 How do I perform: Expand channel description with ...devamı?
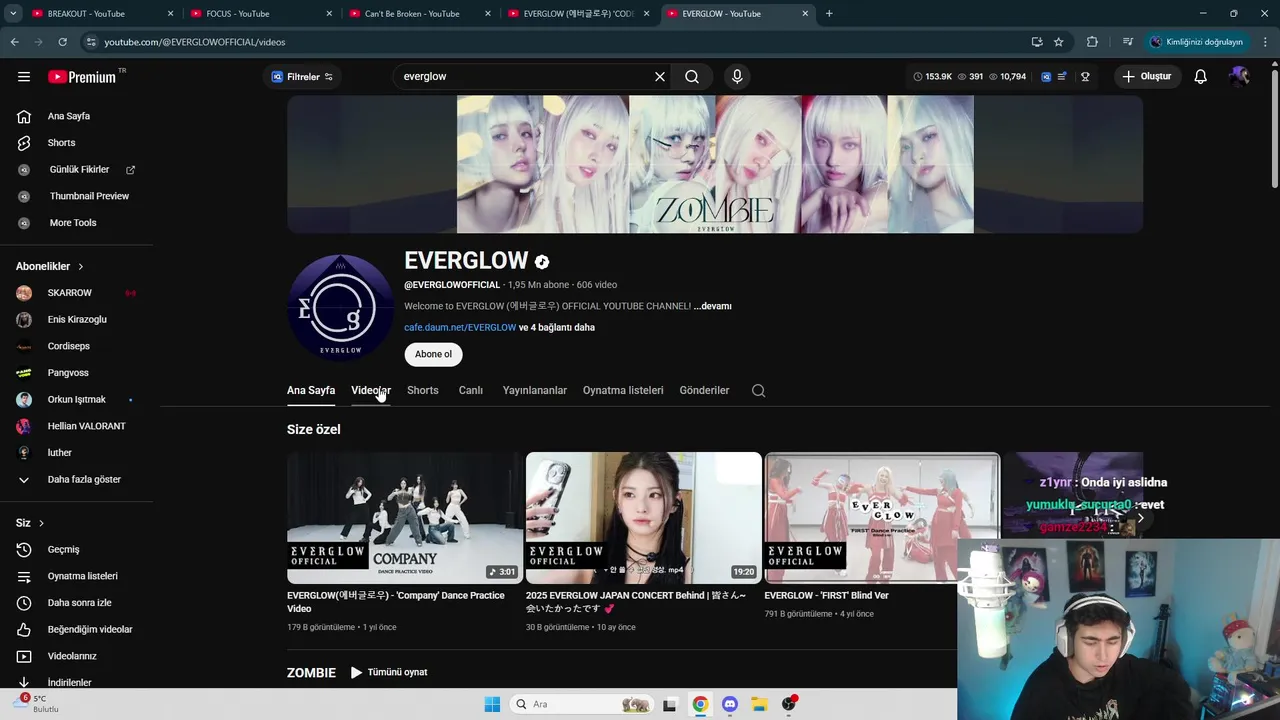point(713,306)
